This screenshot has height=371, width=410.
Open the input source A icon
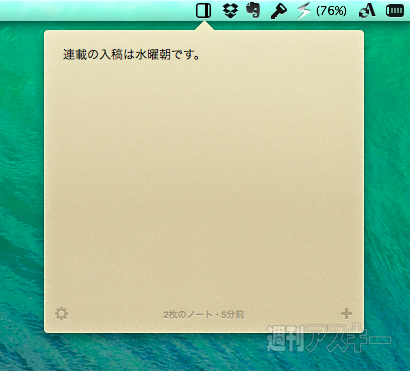tap(368, 11)
